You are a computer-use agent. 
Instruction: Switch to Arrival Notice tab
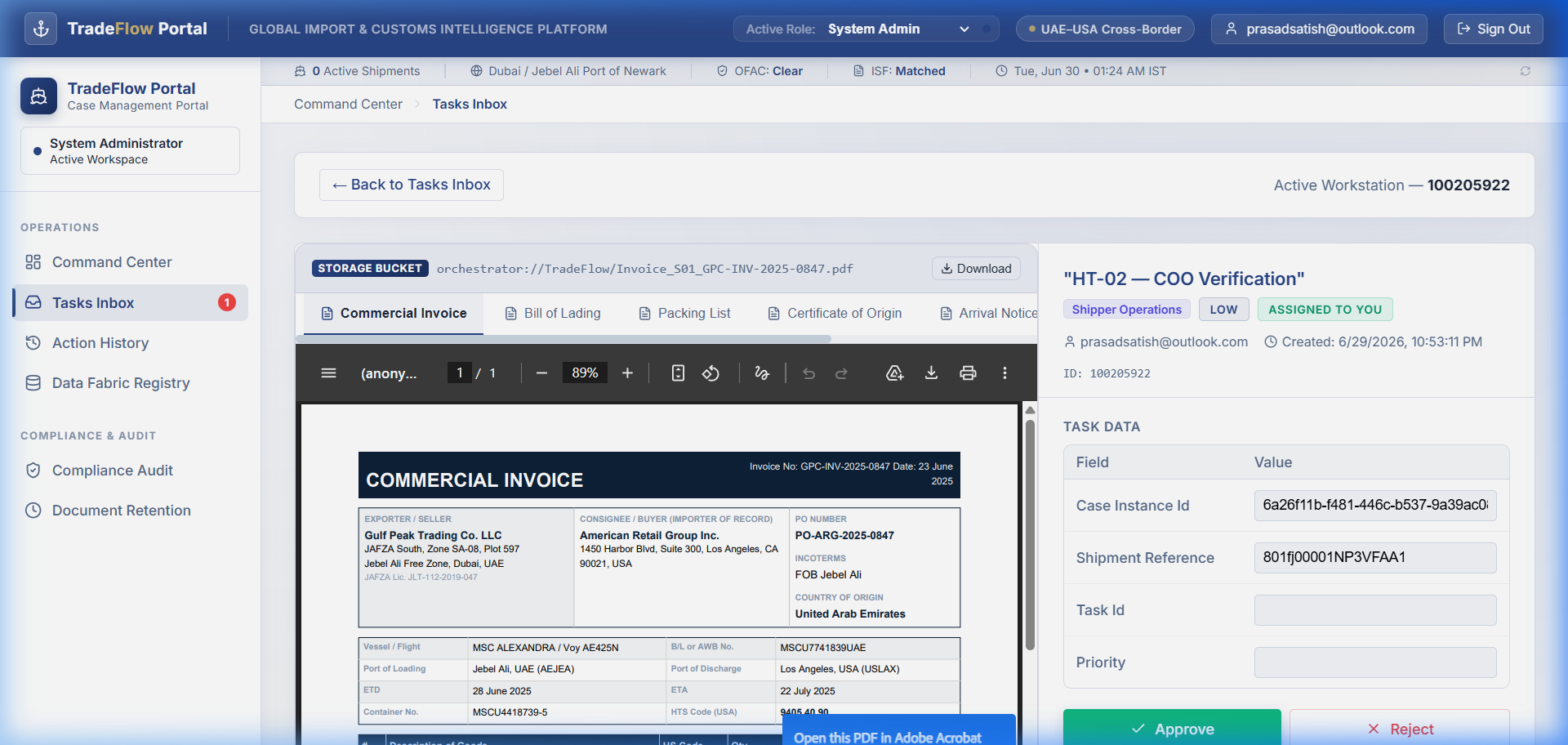click(x=989, y=314)
